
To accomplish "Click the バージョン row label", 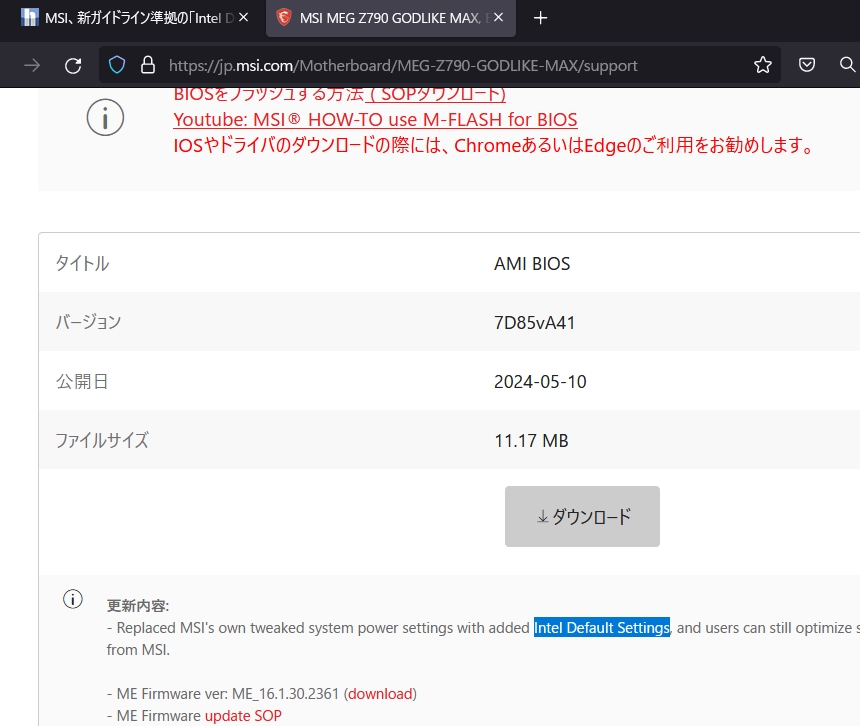I will click(88, 322).
